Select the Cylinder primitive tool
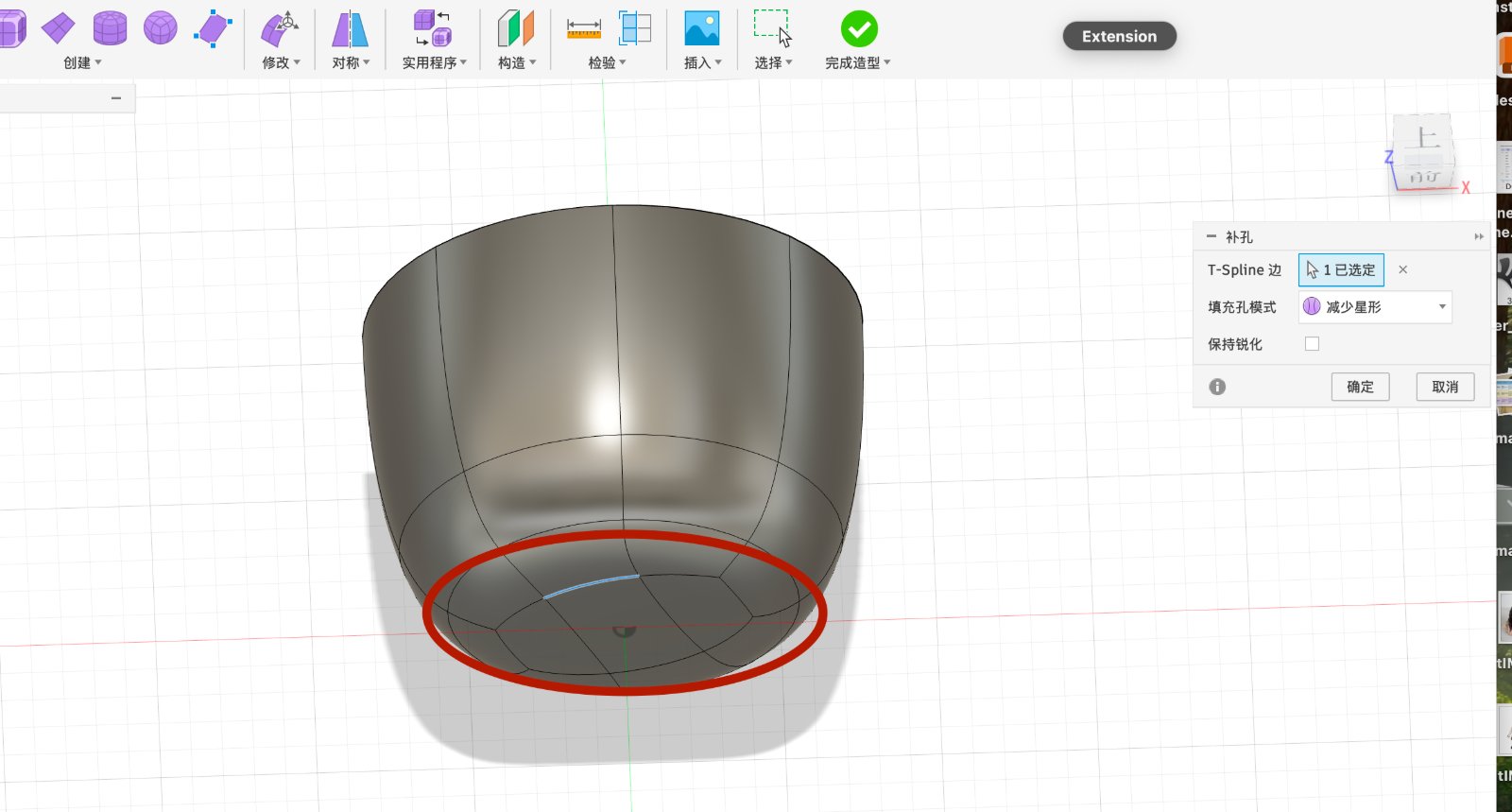1512x812 pixels. pyautogui.click(x=110, y=28)
